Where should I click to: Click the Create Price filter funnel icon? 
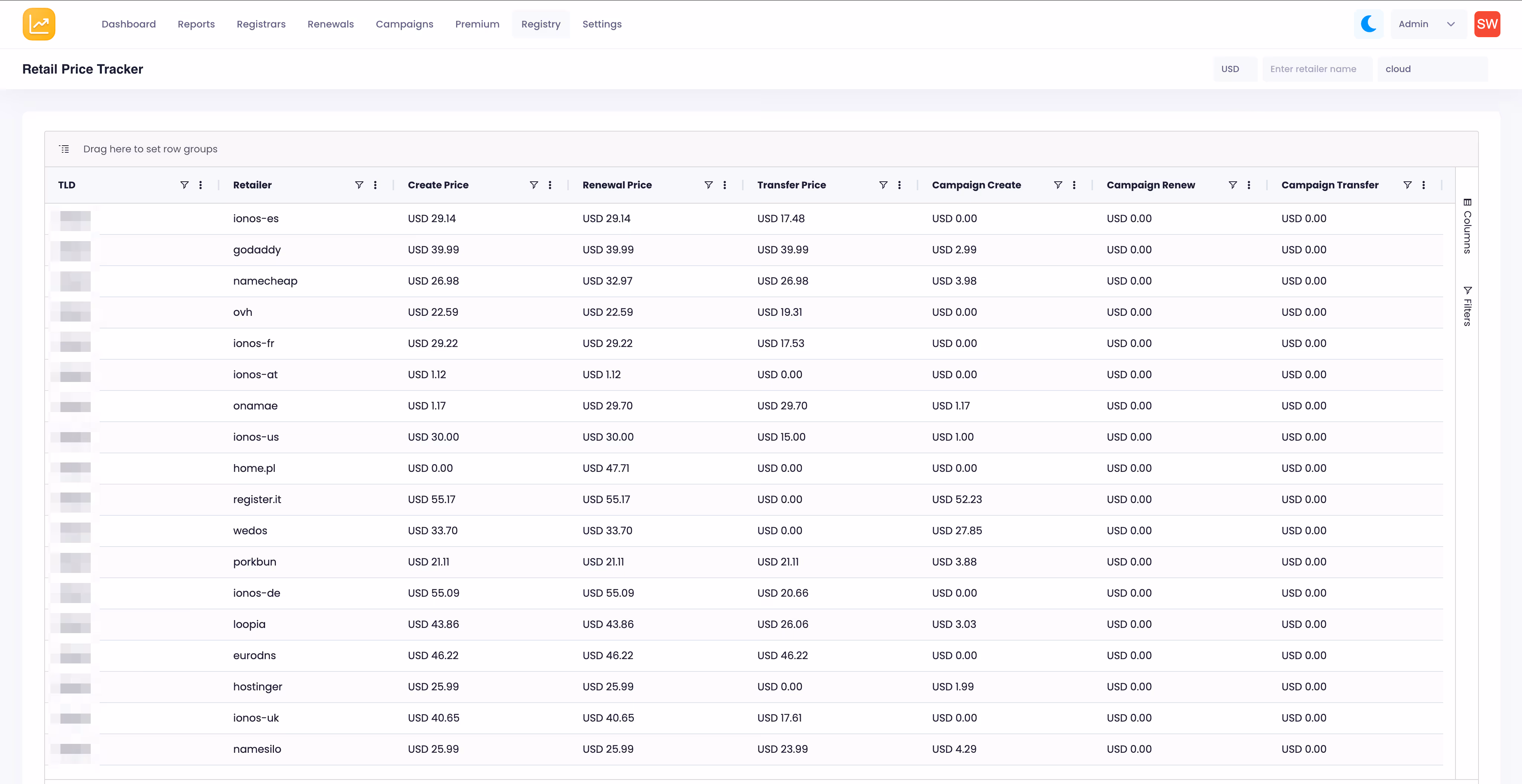click(533, 185)
